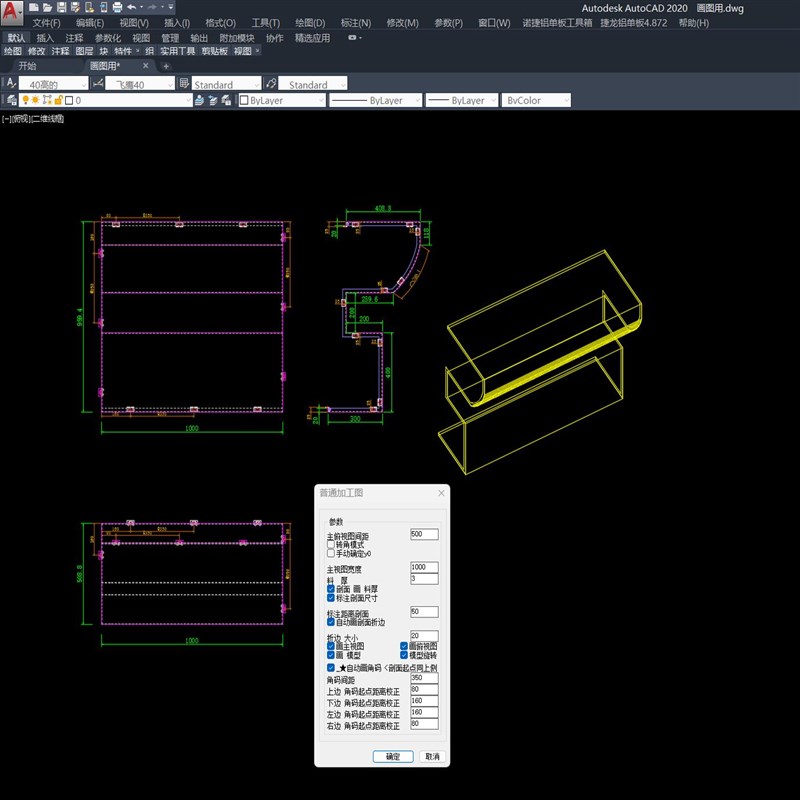Click the 角码间距 field showing 350
The width and height of the screenshot is (800, 800).
click(424, 678)
